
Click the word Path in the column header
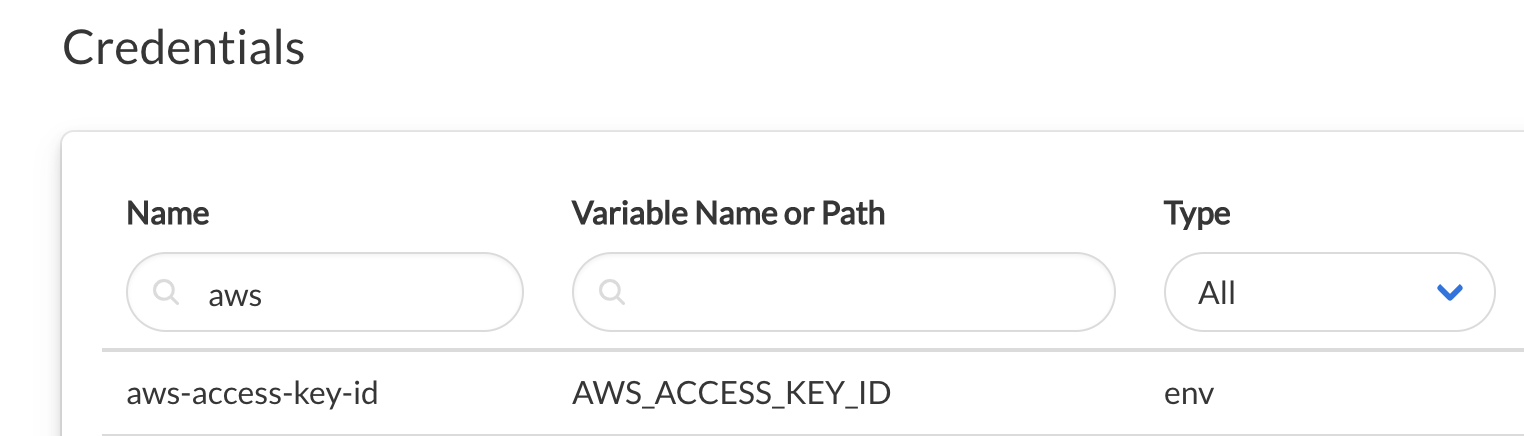(852, 213)
